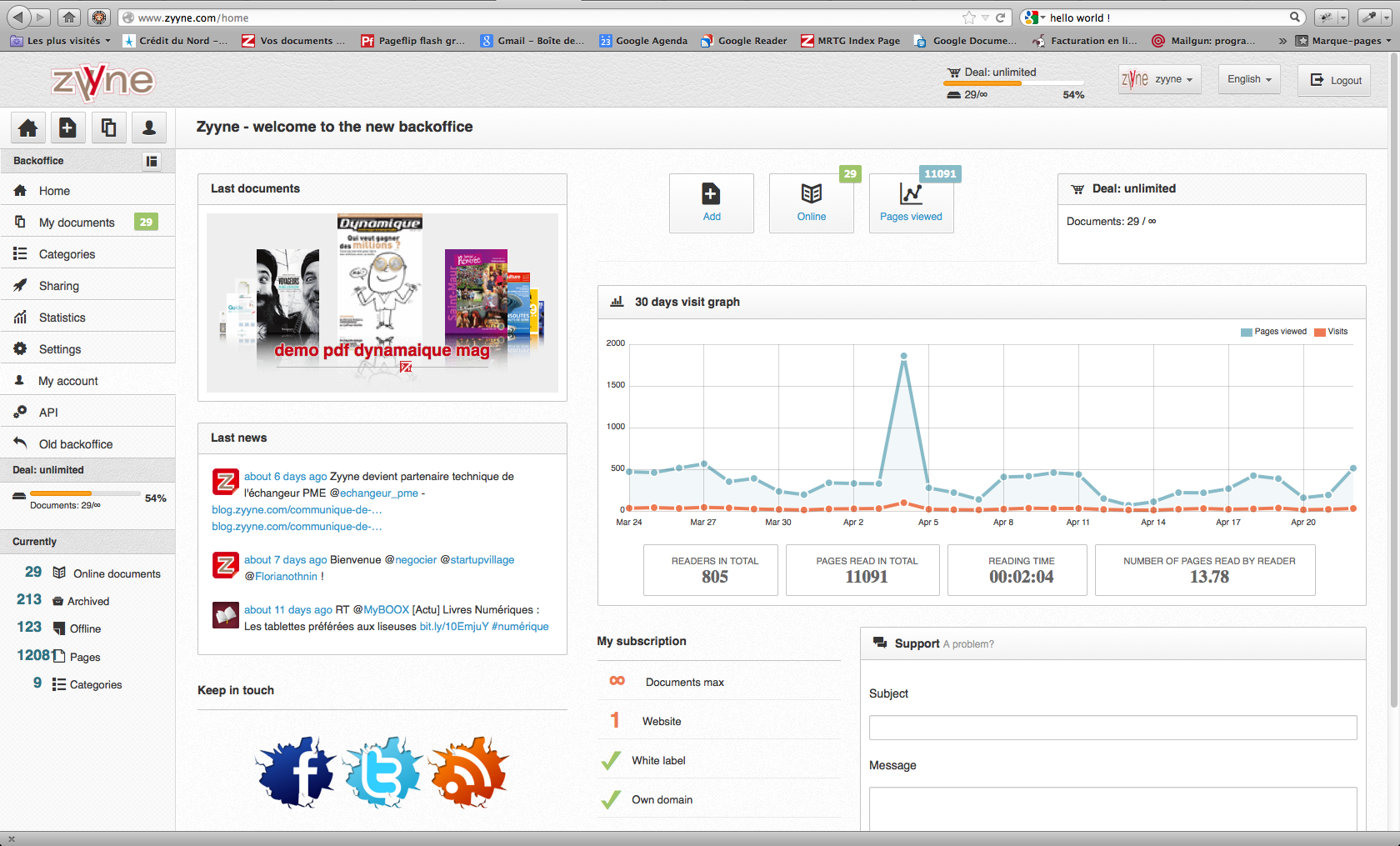This screenshot has height=846, width=1400.
Task: Open Les plus visités bookmarks dropdown
Action: 60,40
